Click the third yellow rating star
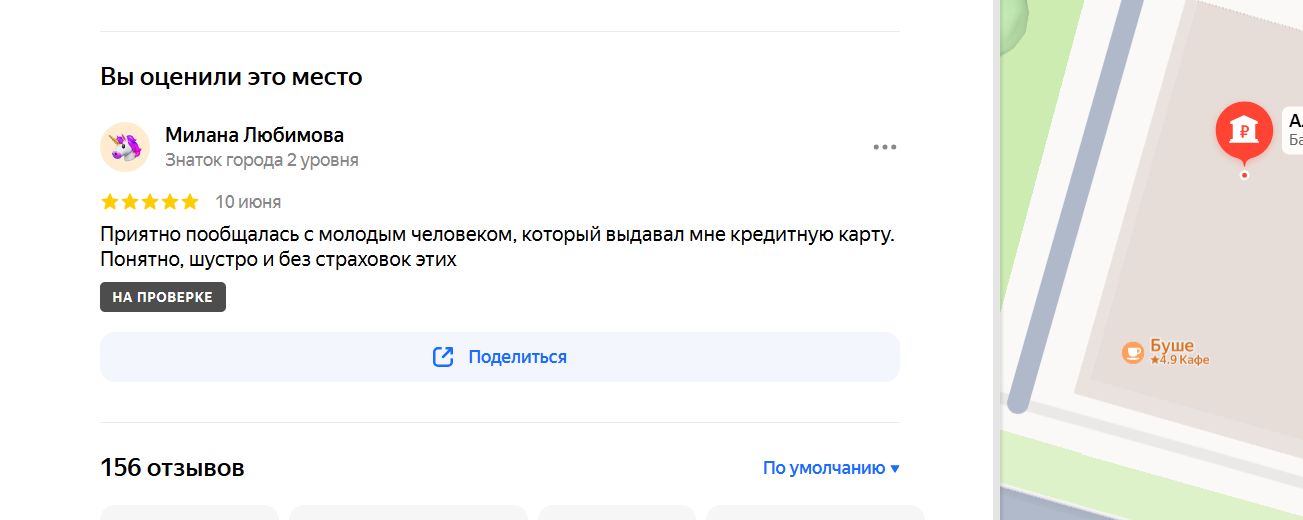 pyautogui.click(x=150, y=202)
